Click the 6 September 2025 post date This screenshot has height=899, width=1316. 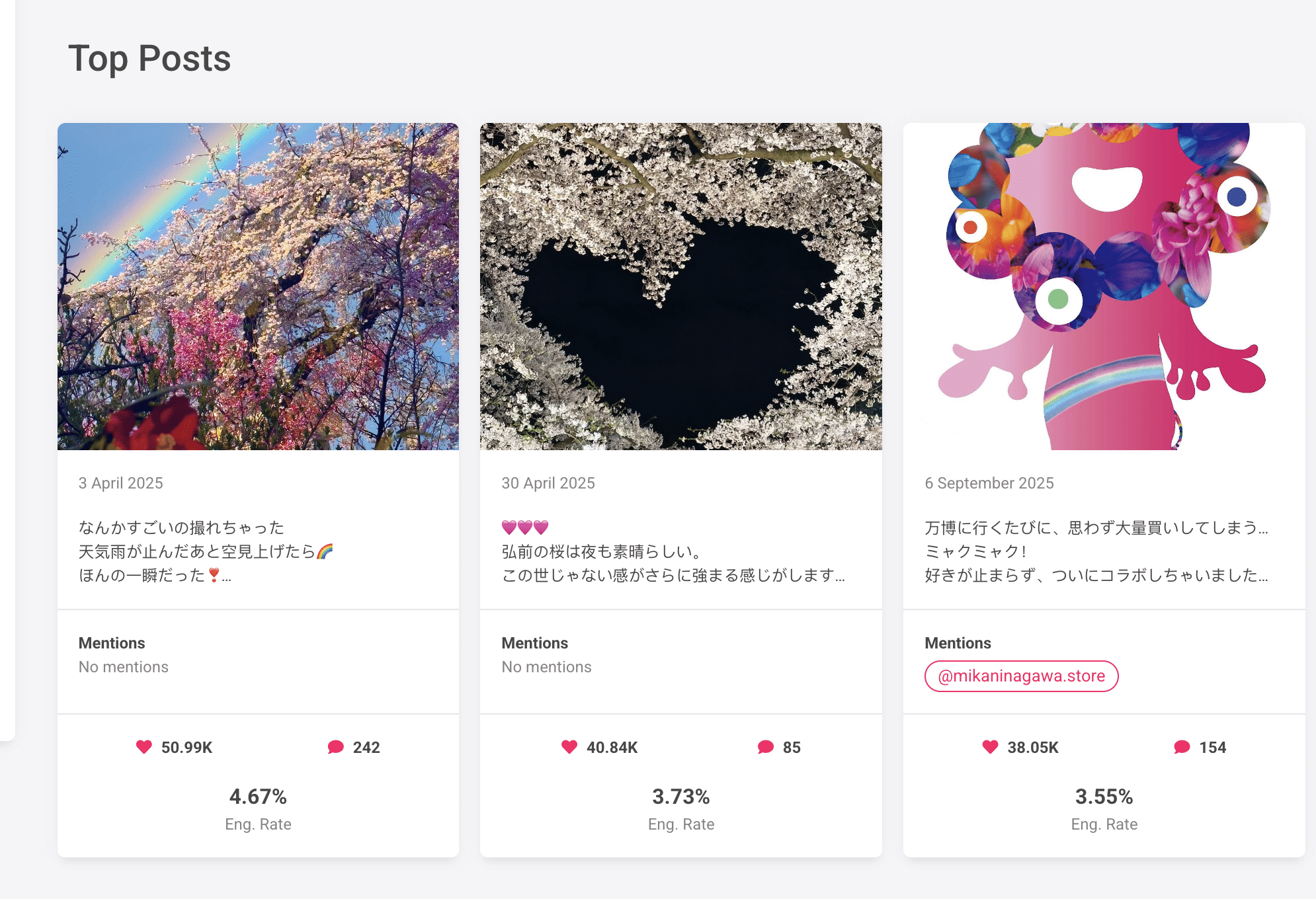click(989, 483)
